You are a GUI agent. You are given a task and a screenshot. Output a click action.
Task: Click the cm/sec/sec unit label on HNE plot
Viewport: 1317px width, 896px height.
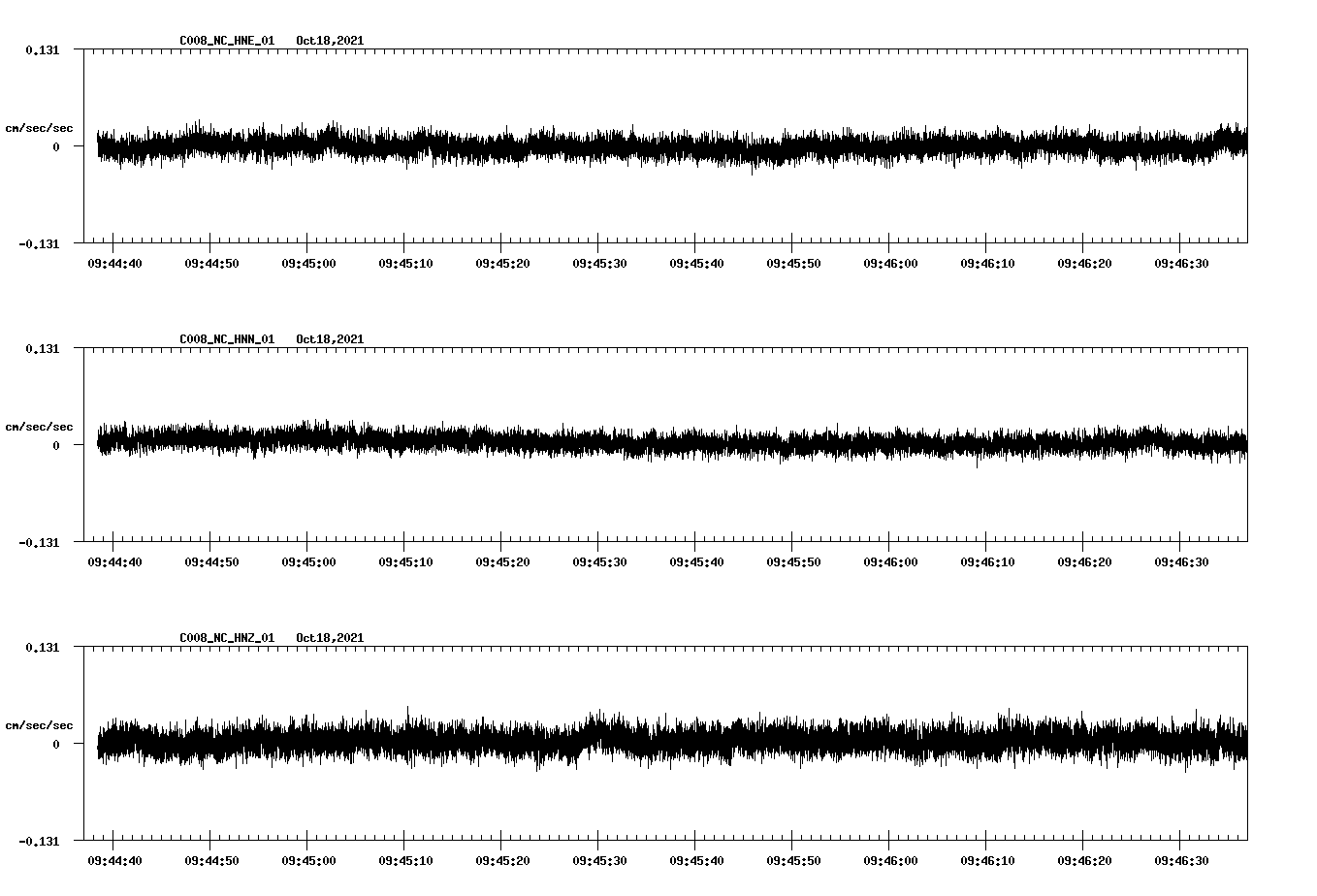[39, 128]
